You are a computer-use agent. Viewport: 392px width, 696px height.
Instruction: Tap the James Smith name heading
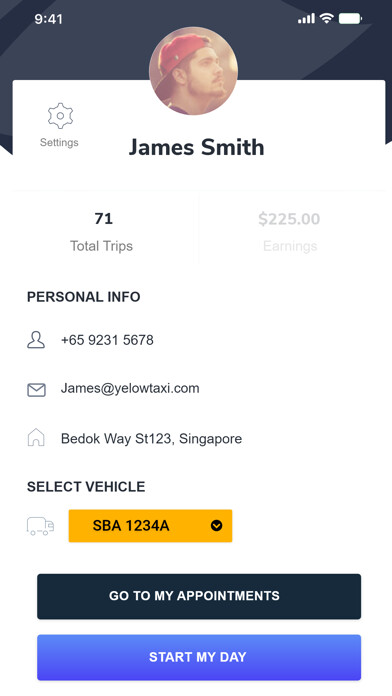click(x=196, y=147)
